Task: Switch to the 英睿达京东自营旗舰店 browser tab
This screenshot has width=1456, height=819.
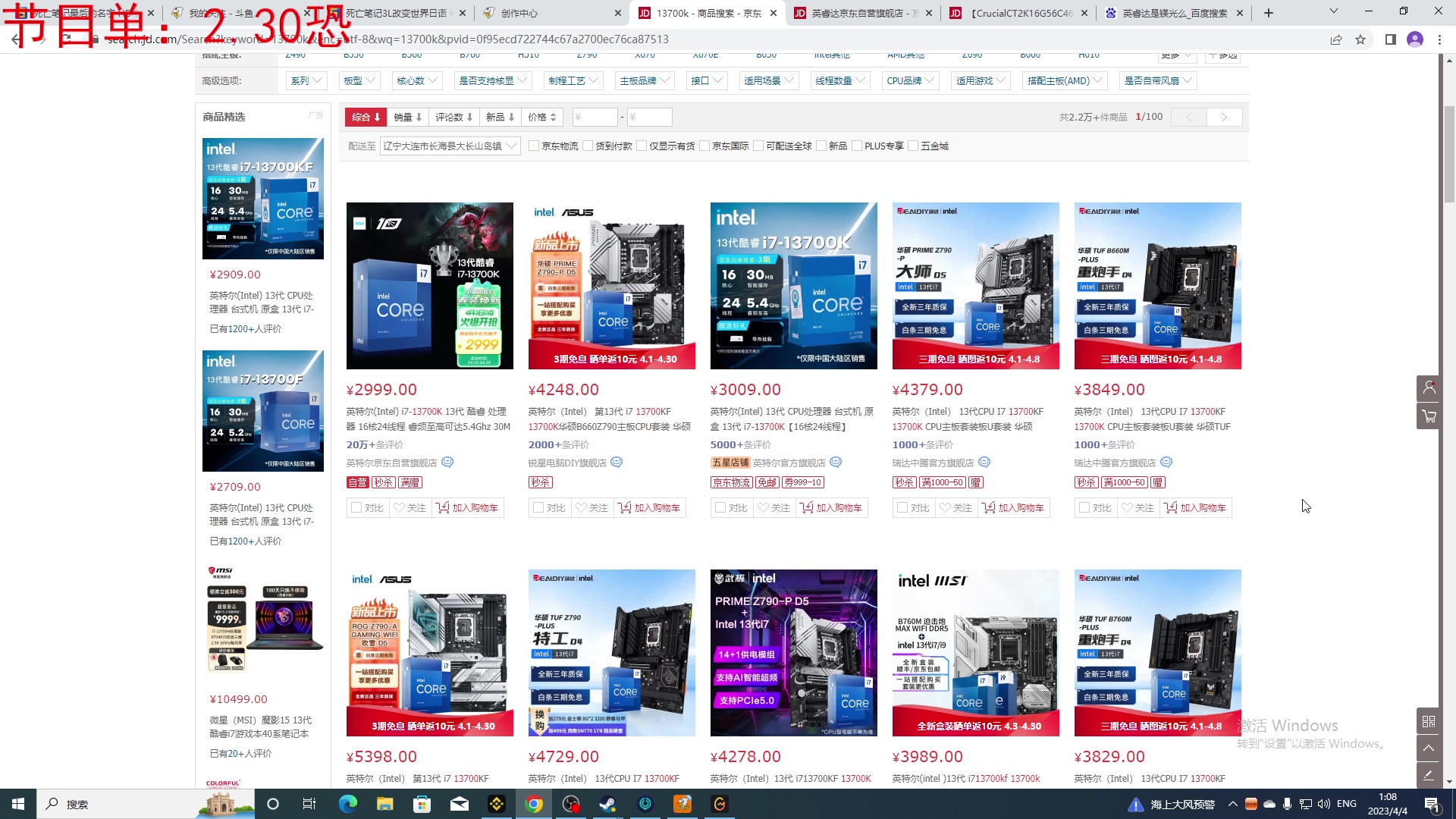Action: [862, 13]
